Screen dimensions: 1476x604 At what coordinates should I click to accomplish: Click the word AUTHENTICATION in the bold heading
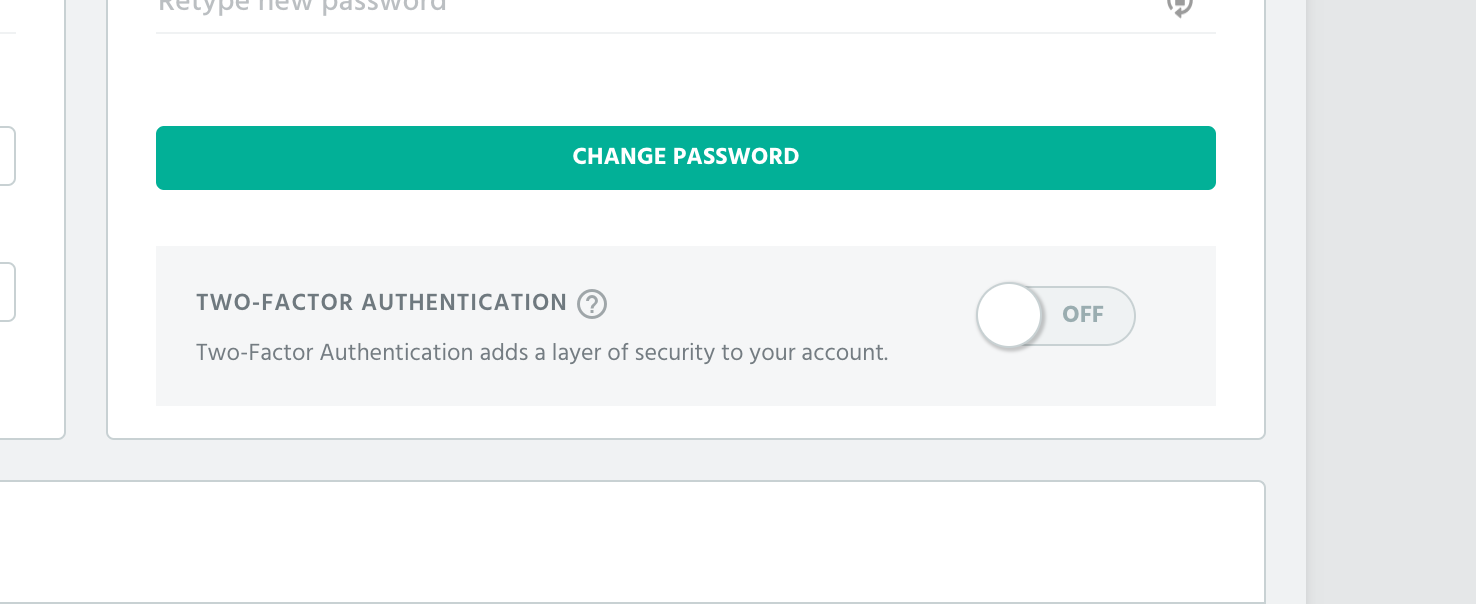pos(464,303)
